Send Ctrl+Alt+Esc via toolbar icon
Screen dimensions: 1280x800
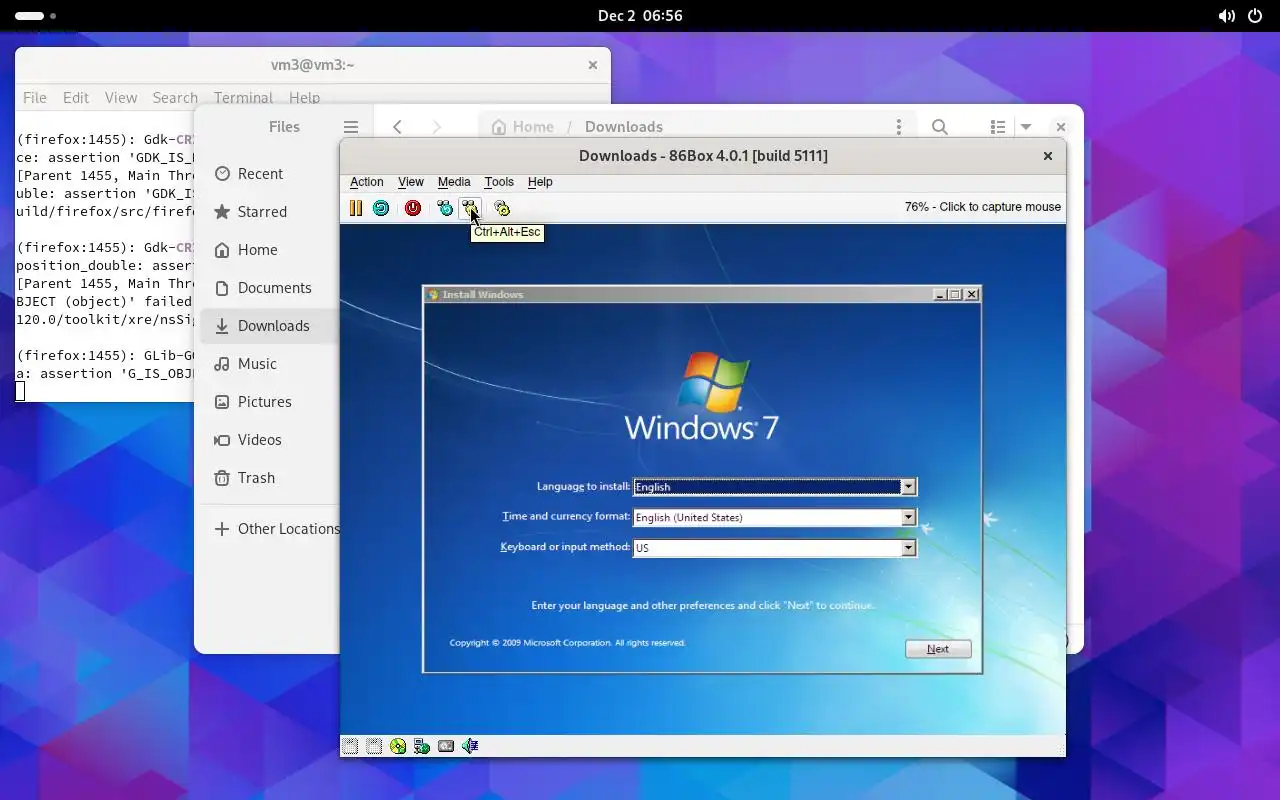click(x=470, y=208)
